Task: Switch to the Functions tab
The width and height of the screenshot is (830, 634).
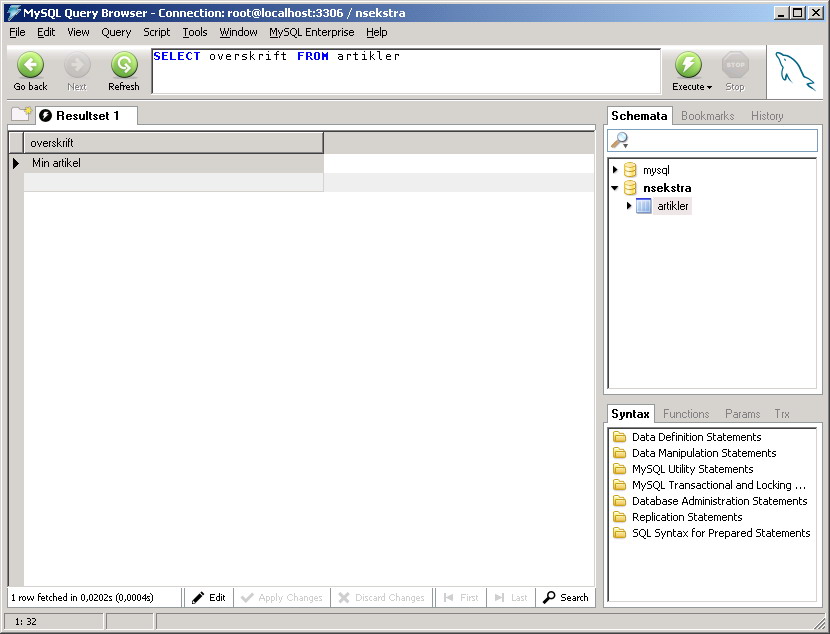Action: click(686, 414)
